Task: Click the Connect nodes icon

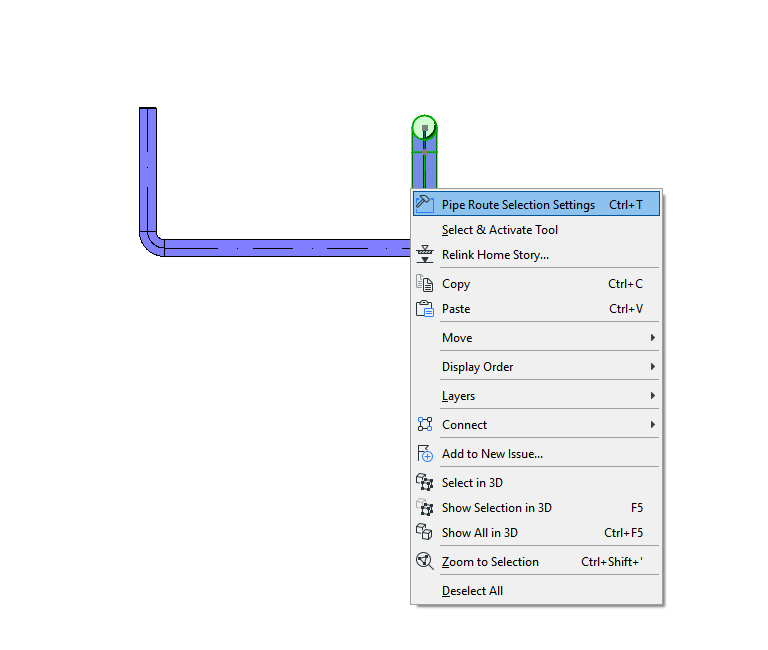Action: [425, 424]
